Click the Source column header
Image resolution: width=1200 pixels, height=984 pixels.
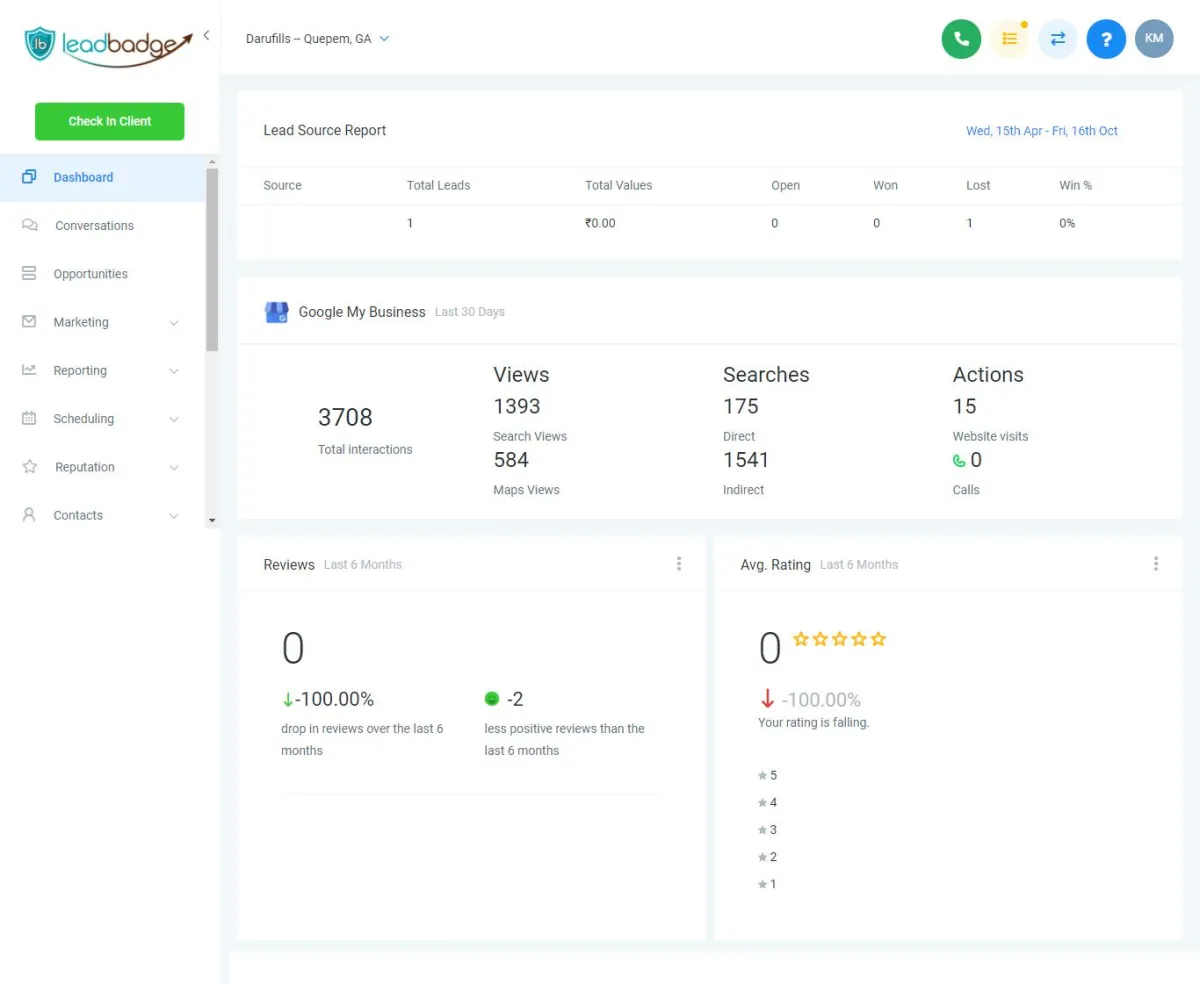283,185
